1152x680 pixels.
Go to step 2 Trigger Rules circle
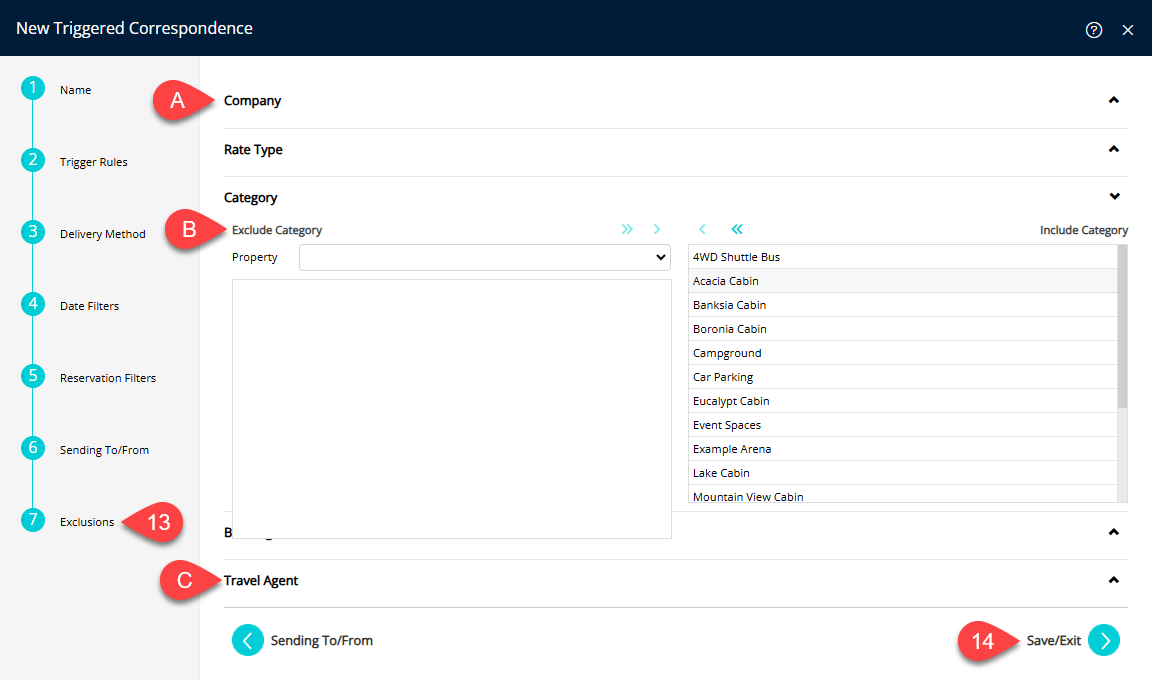(32, 160)
